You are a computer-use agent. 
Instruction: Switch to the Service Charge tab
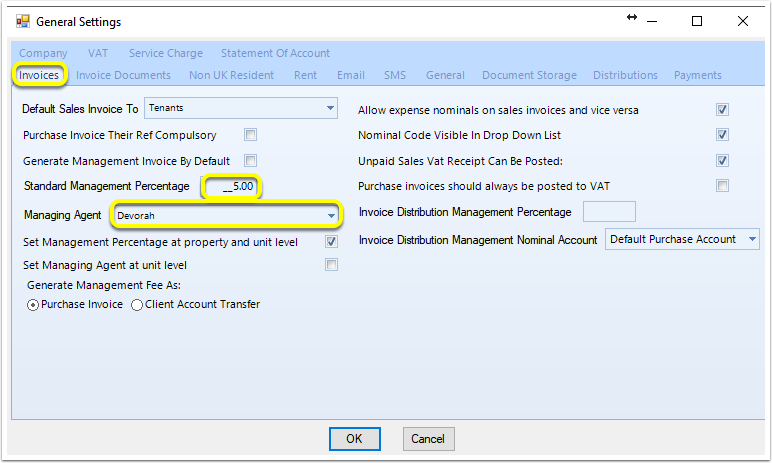(166, 53)
